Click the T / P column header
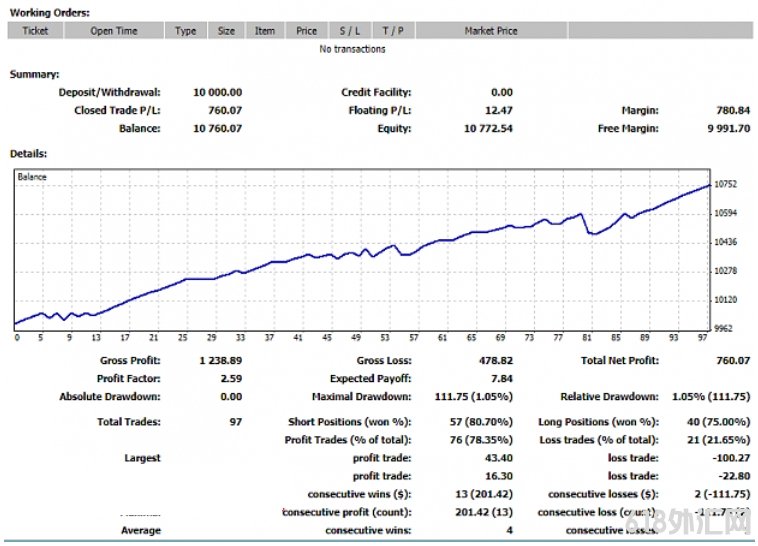 coord(393,31)
